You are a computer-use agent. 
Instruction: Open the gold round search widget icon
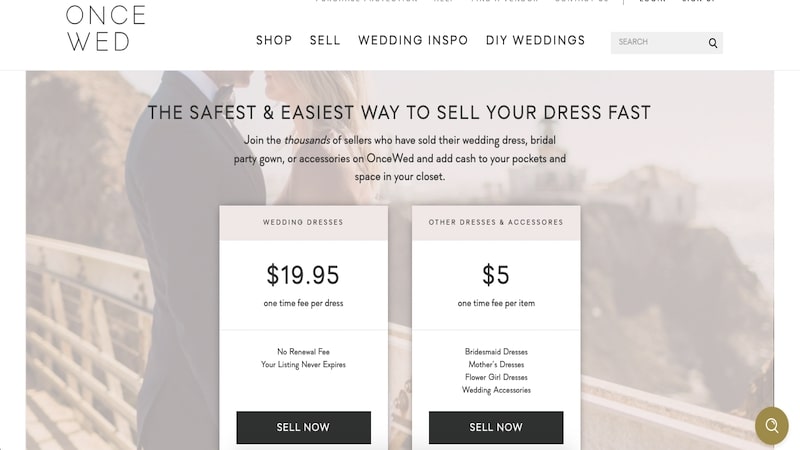coord(771,425)
